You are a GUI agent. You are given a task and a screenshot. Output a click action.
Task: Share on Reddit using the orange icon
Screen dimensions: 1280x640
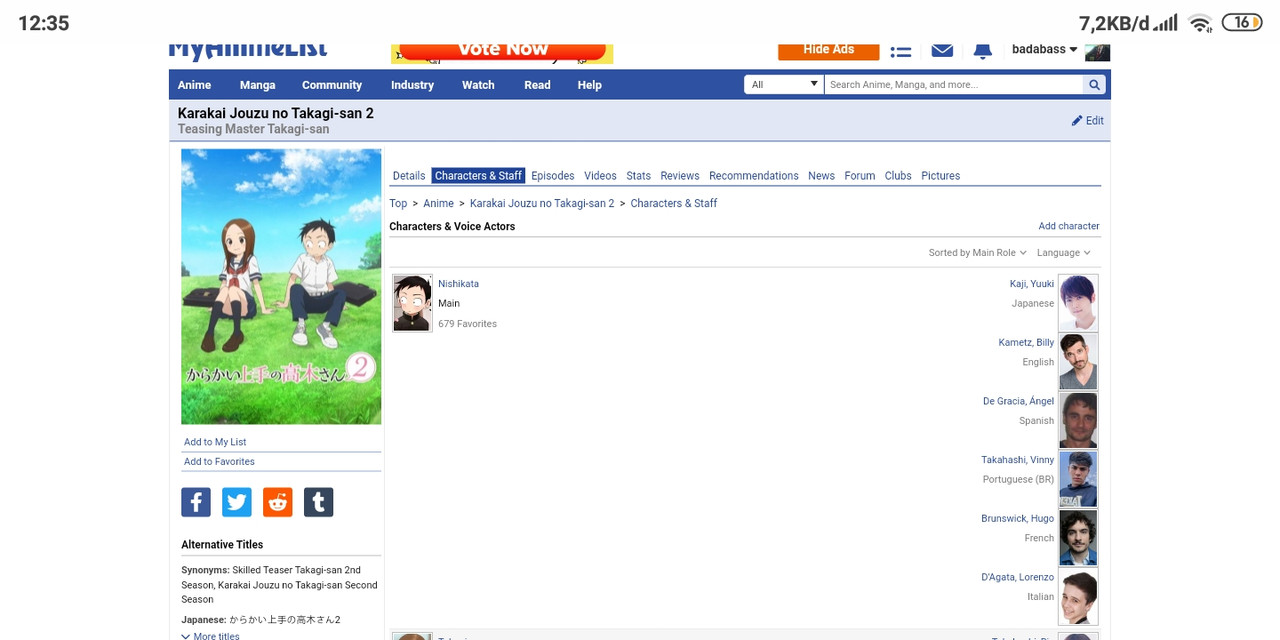(x=278, y=502)
